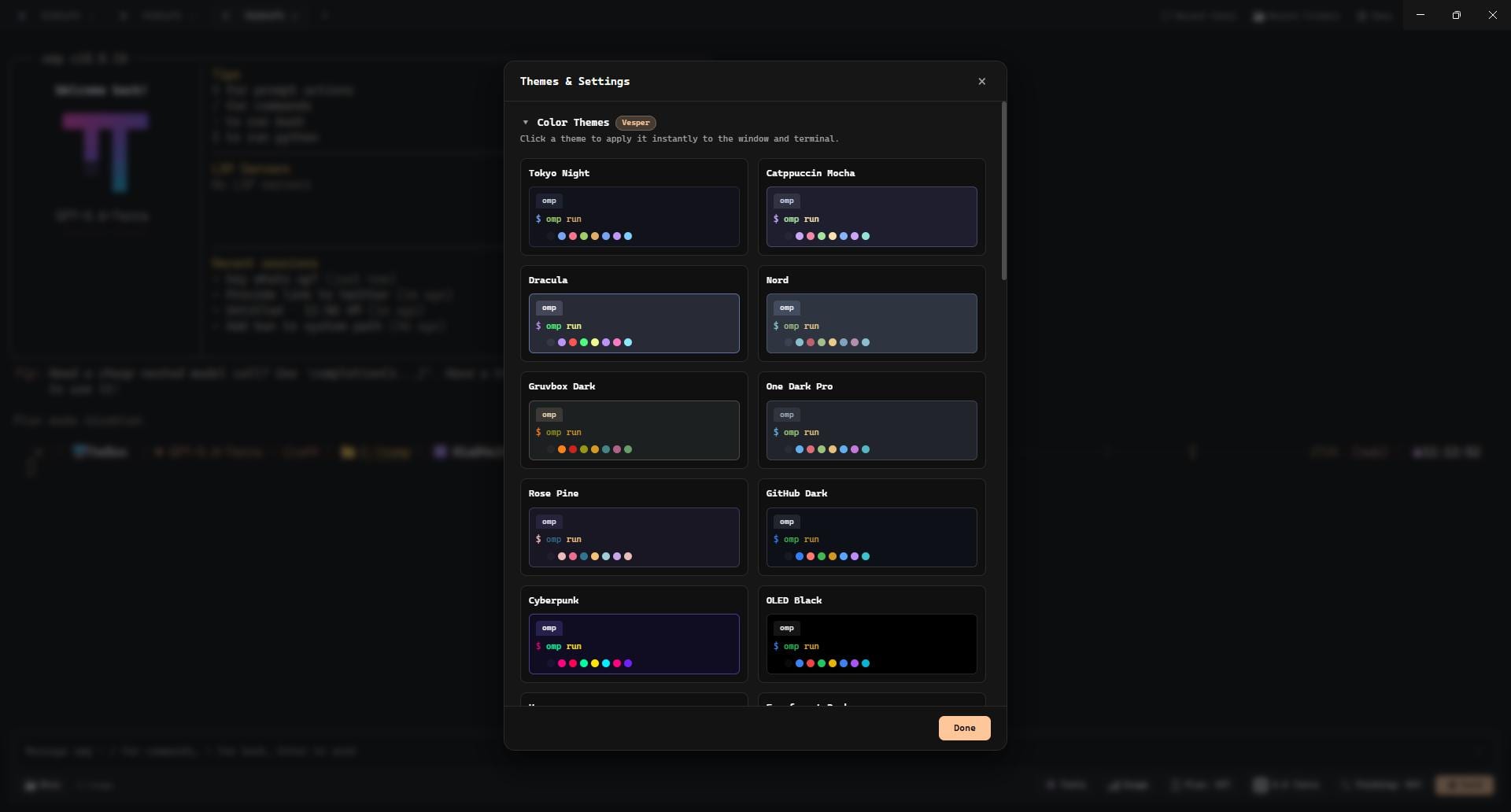Click the red dot in Gruvbox Dark palette

[573, 449]
